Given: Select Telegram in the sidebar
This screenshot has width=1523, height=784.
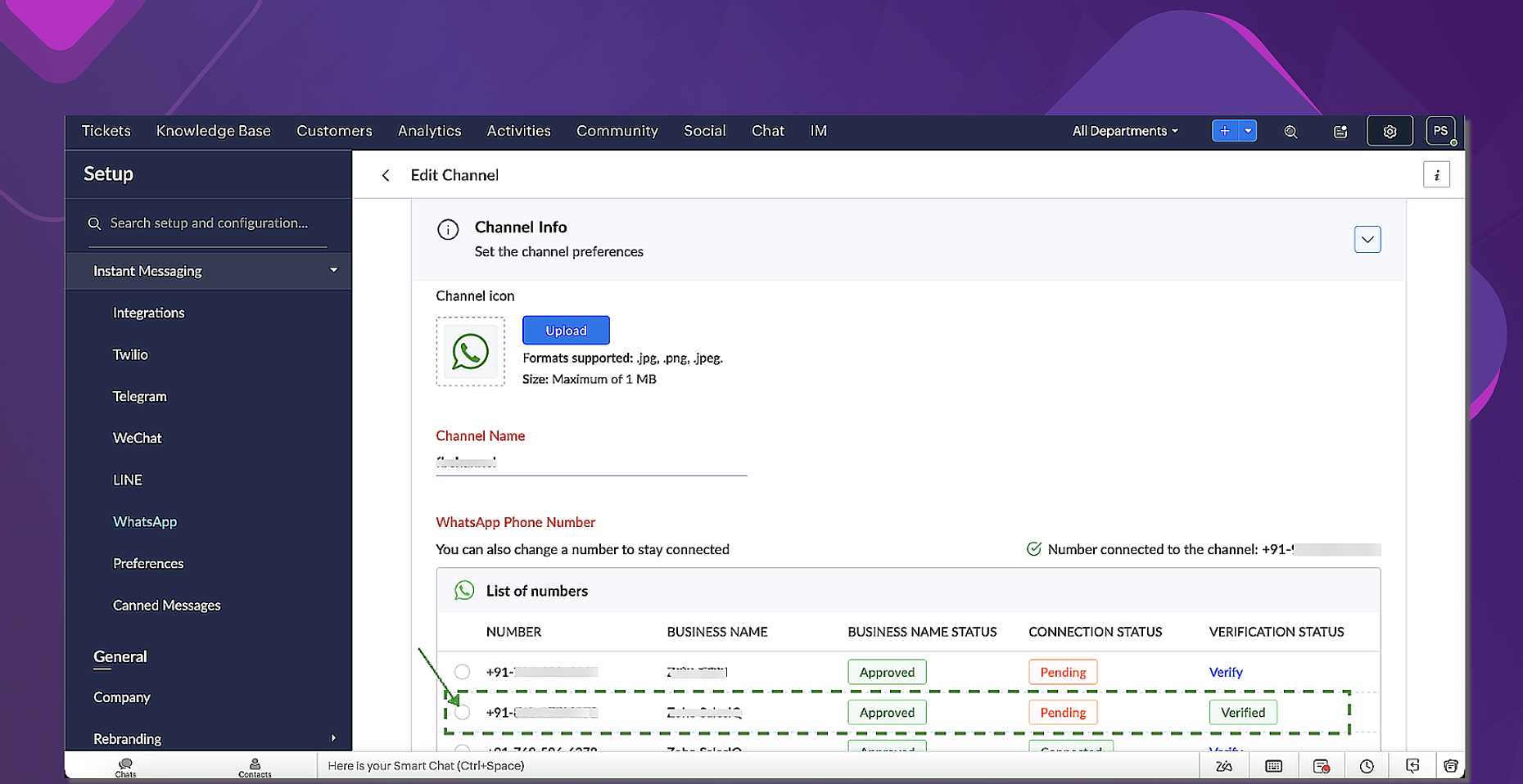Looking at the screenshot, I should click(x=140, y=396).
